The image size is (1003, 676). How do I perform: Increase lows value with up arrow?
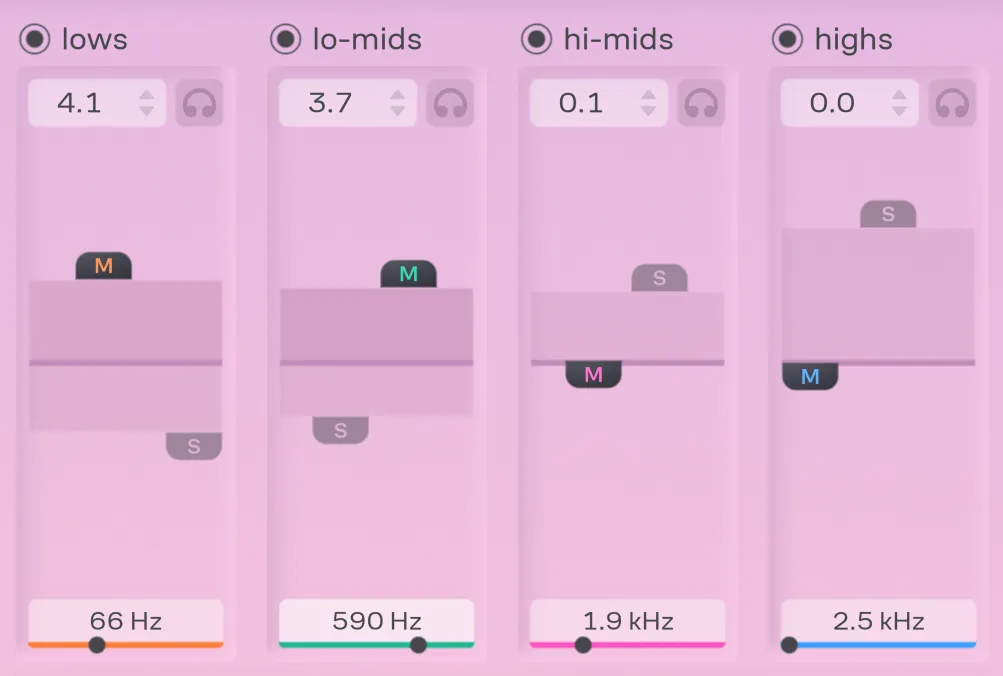146,95
